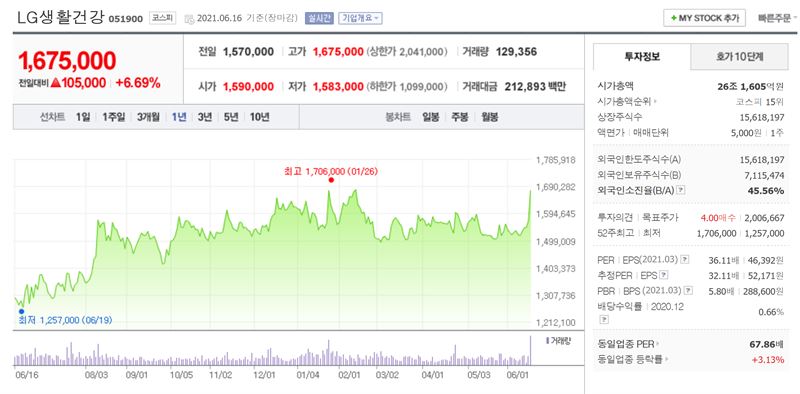Click the 상한가 2,041,000 text
The image size is (800, 394).
pyautogui.click(x=407, y=52)
